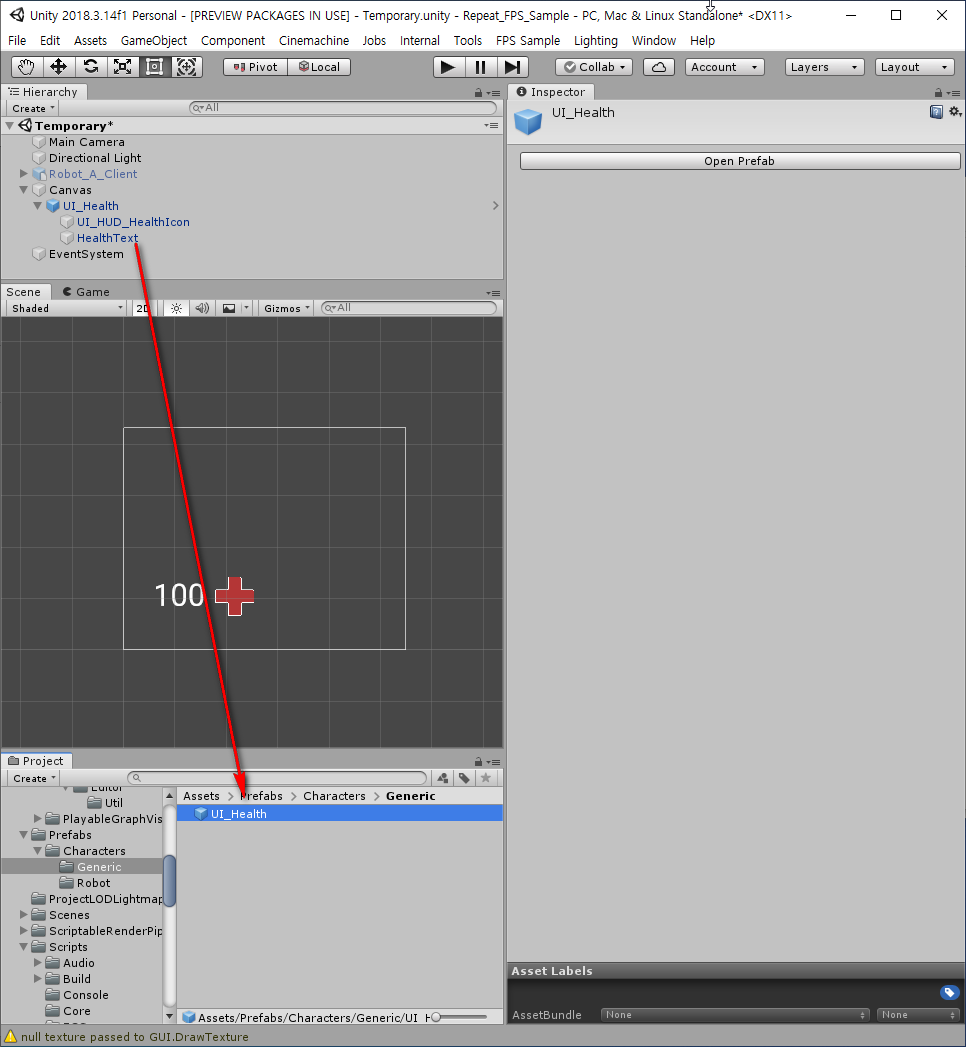The height and width of the screenshot is (1047, 966).
Task: Select the Rotate tool
Action: [x=91, y=67]
